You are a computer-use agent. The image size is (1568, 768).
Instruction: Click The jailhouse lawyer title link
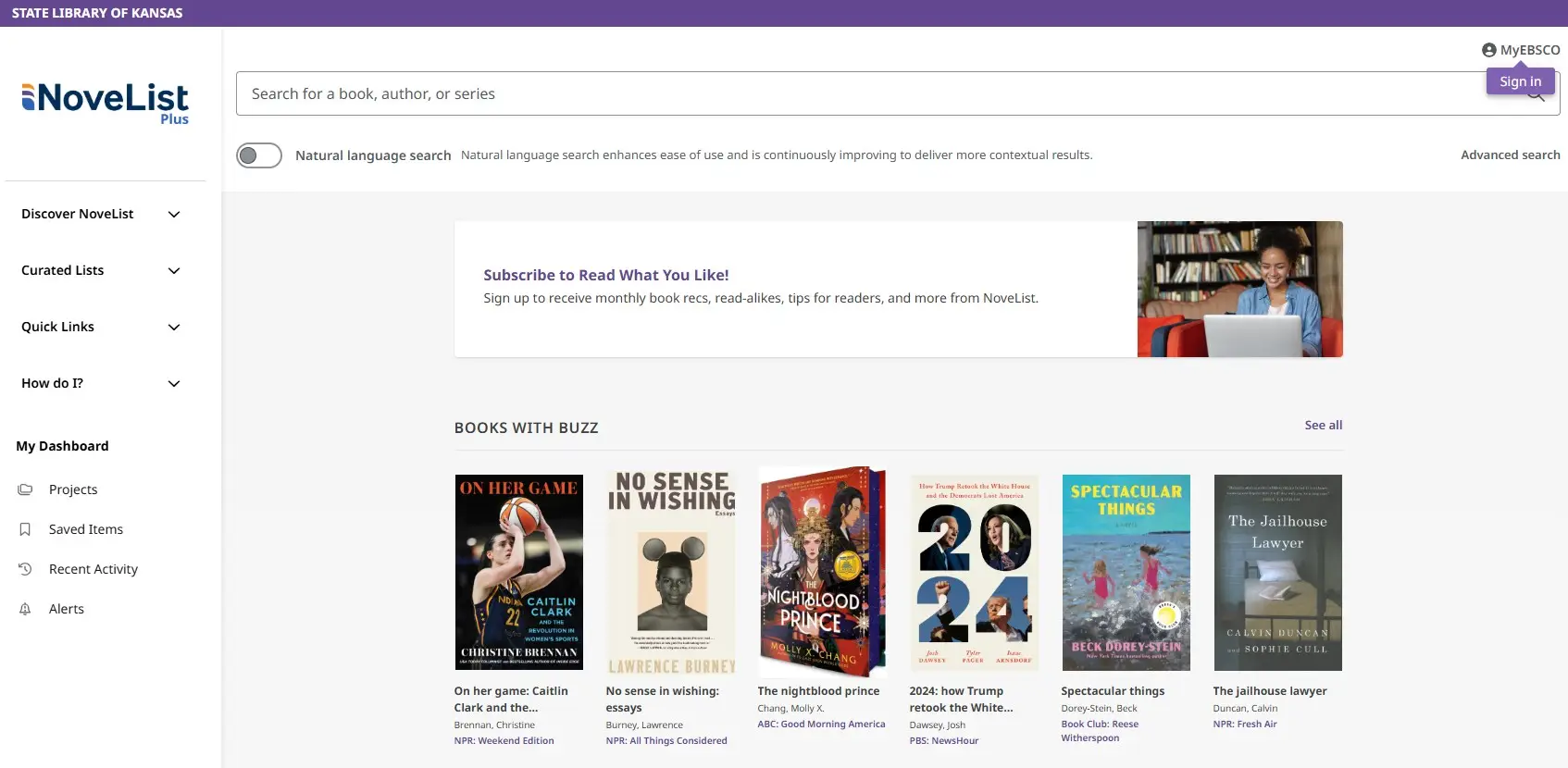1270,691
